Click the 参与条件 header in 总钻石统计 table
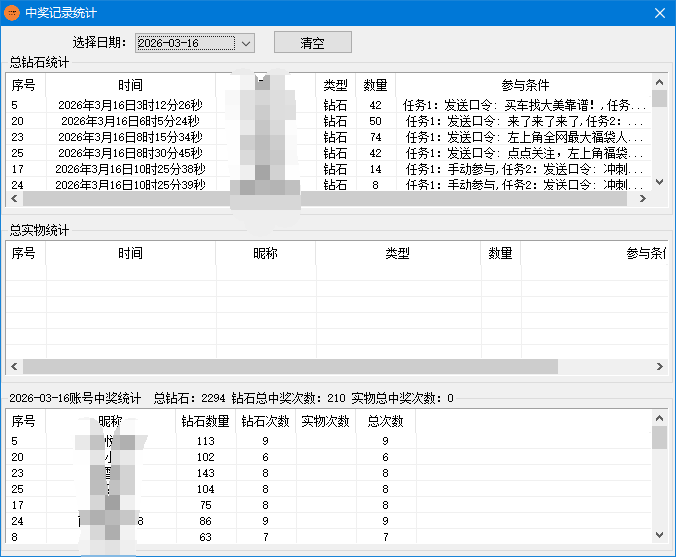Image resolution: width=676 pixels, height=557 pixels. [x=524, y=85]
